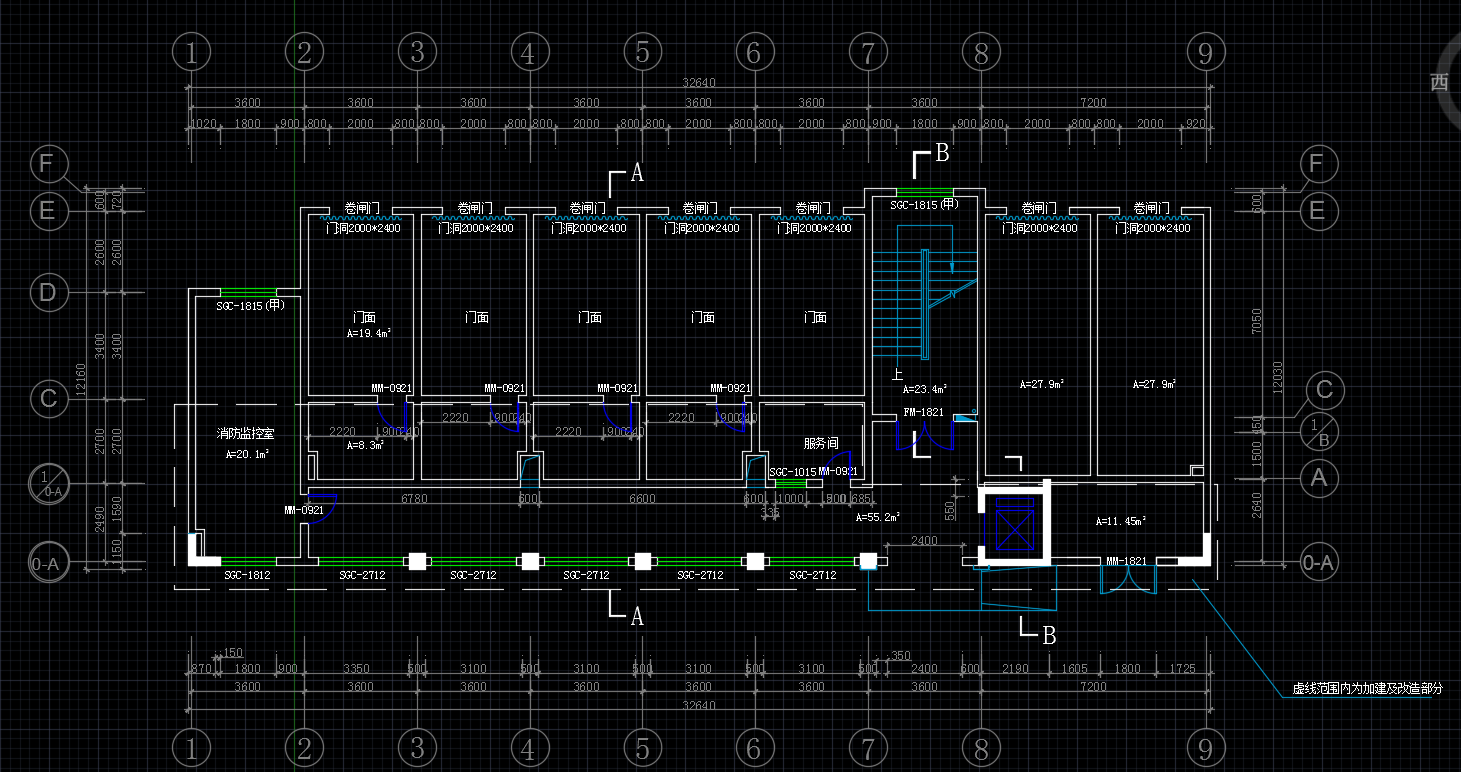This screenshot has height=772, width=1461.
Task: Select top-row axis bubble 5
Action: pyautogui.click(x=642, y=52)
